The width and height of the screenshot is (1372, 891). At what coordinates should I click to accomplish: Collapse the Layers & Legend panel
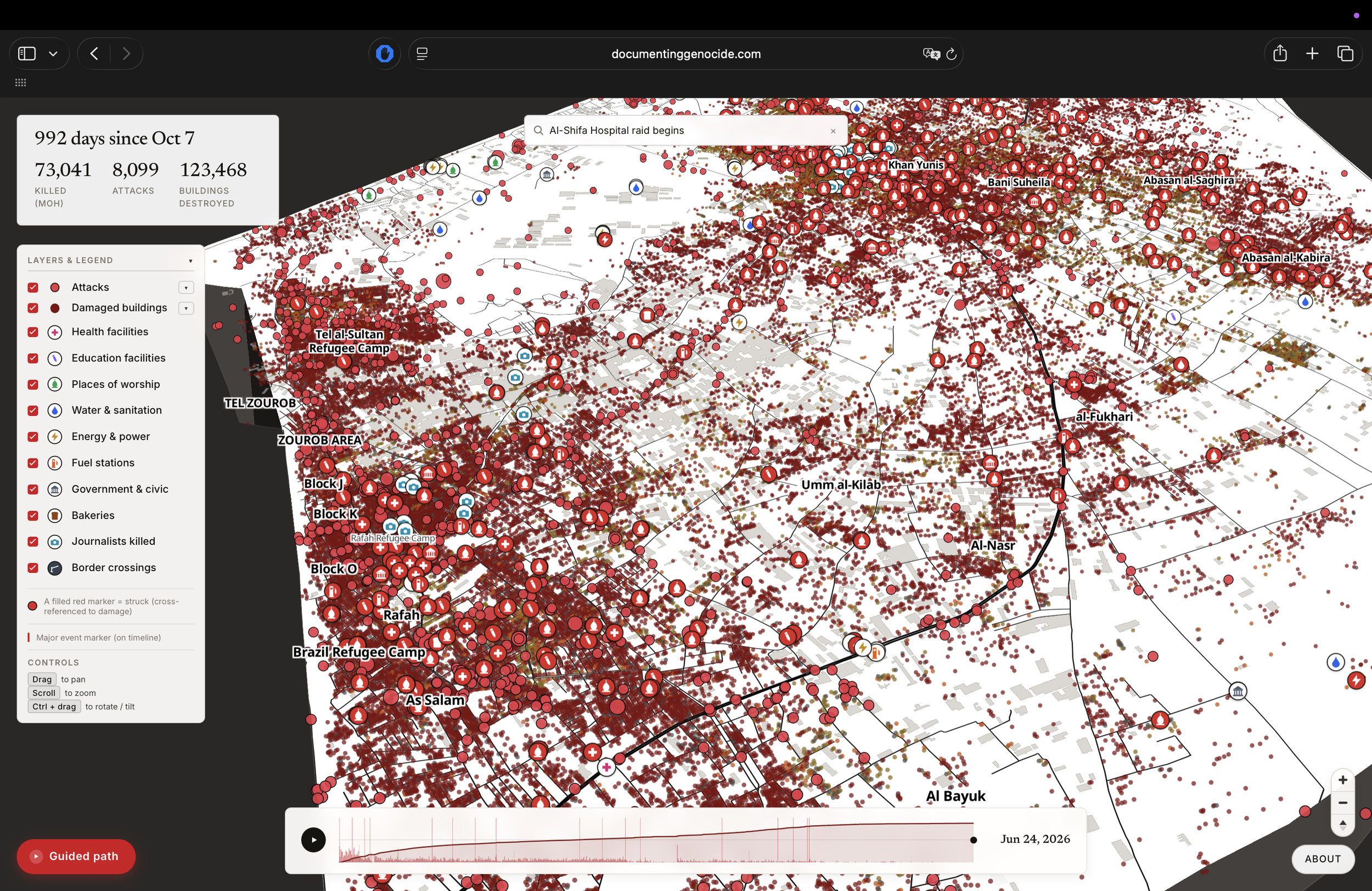coord(190,261)
